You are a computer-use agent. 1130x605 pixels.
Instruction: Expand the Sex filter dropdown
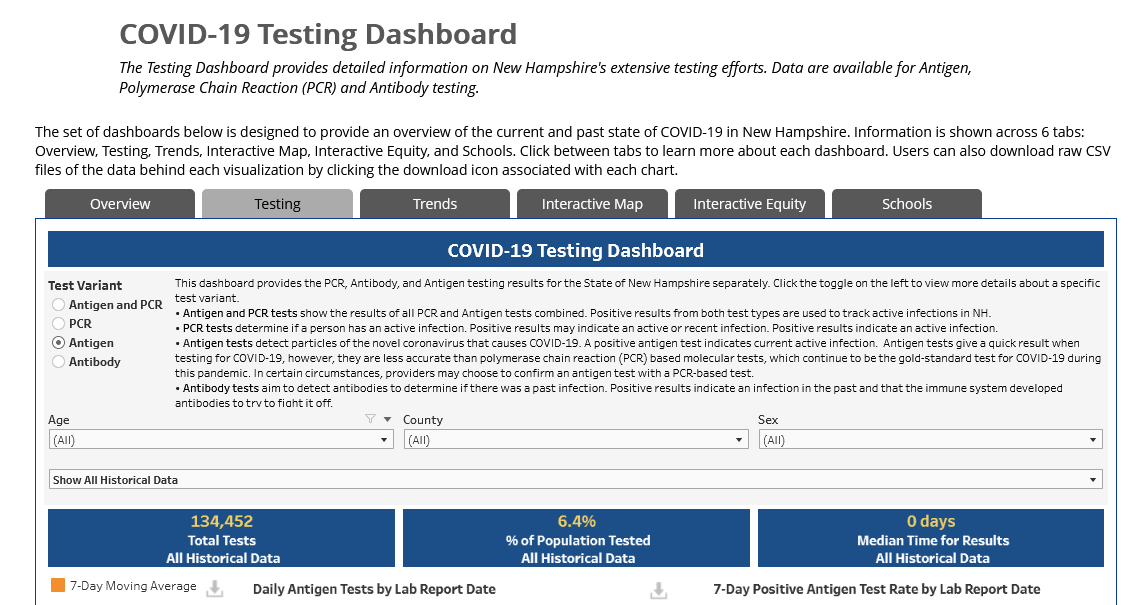[x=930, y=439]
